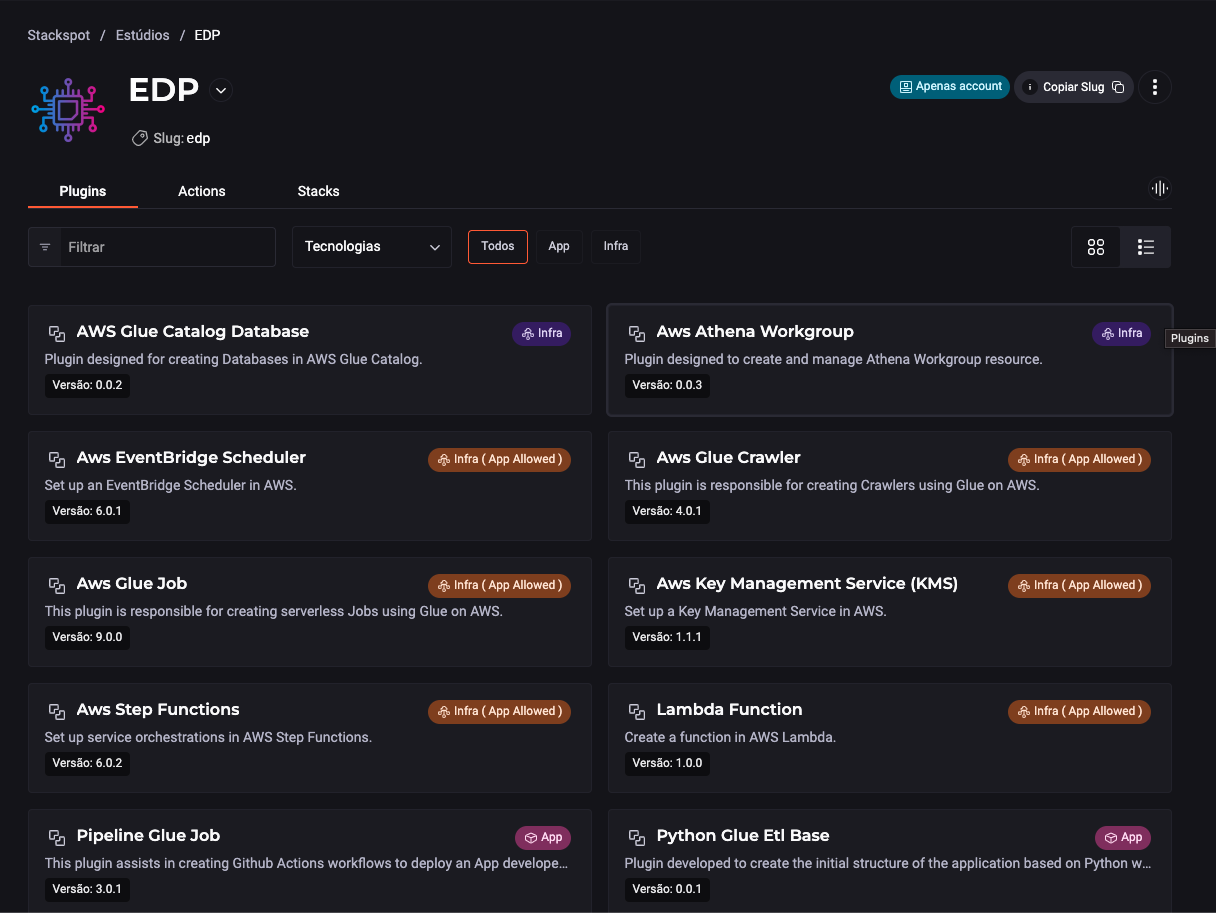The width and height of the screenshot is (1216, 913).
Task: Click 'Create a function in AWS Lambda.' description
Action: 730,737
